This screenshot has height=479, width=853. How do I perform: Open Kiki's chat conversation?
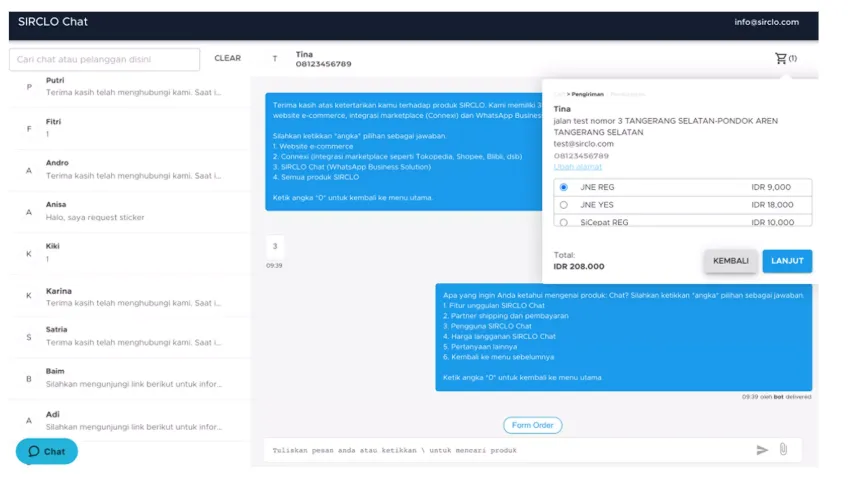pos(129,253)
